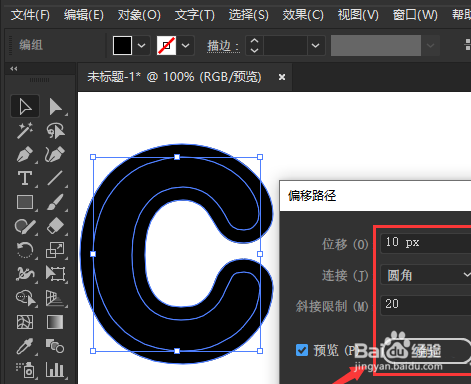Select the Direct Selection tool

55,106
